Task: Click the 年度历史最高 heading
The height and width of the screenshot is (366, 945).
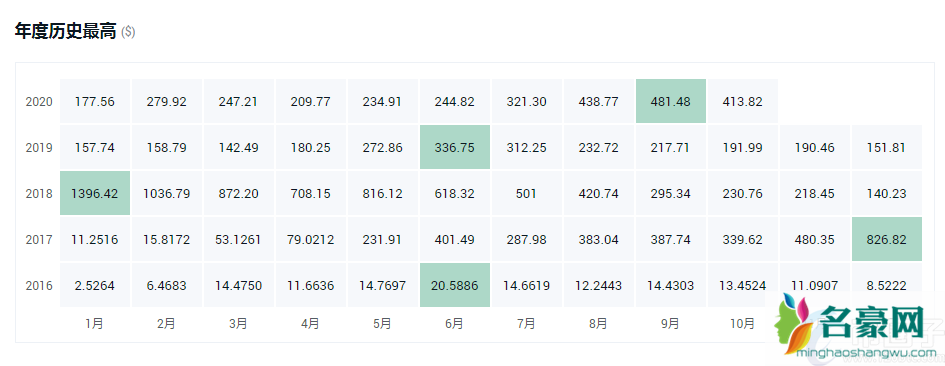Action: coord(65,32)
